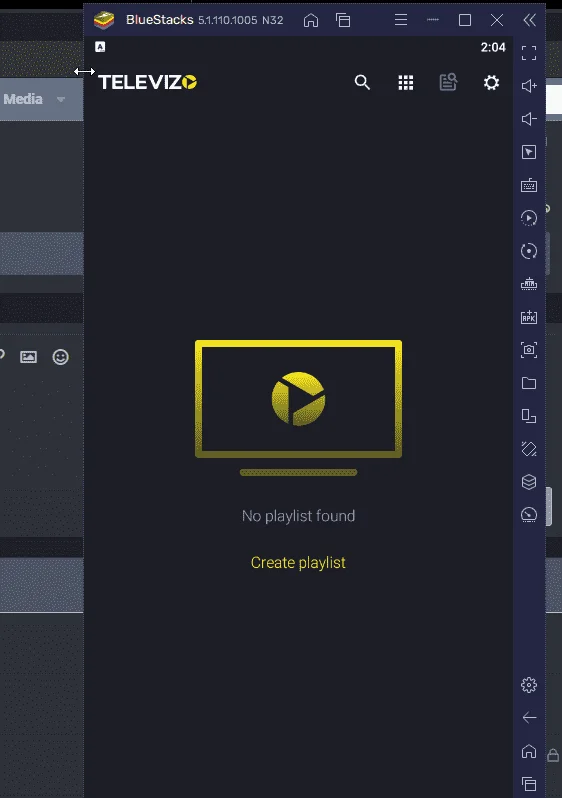Rotate the screen using sidebar icon
Screen dimensions: 562x798
(x=529, y=448)
